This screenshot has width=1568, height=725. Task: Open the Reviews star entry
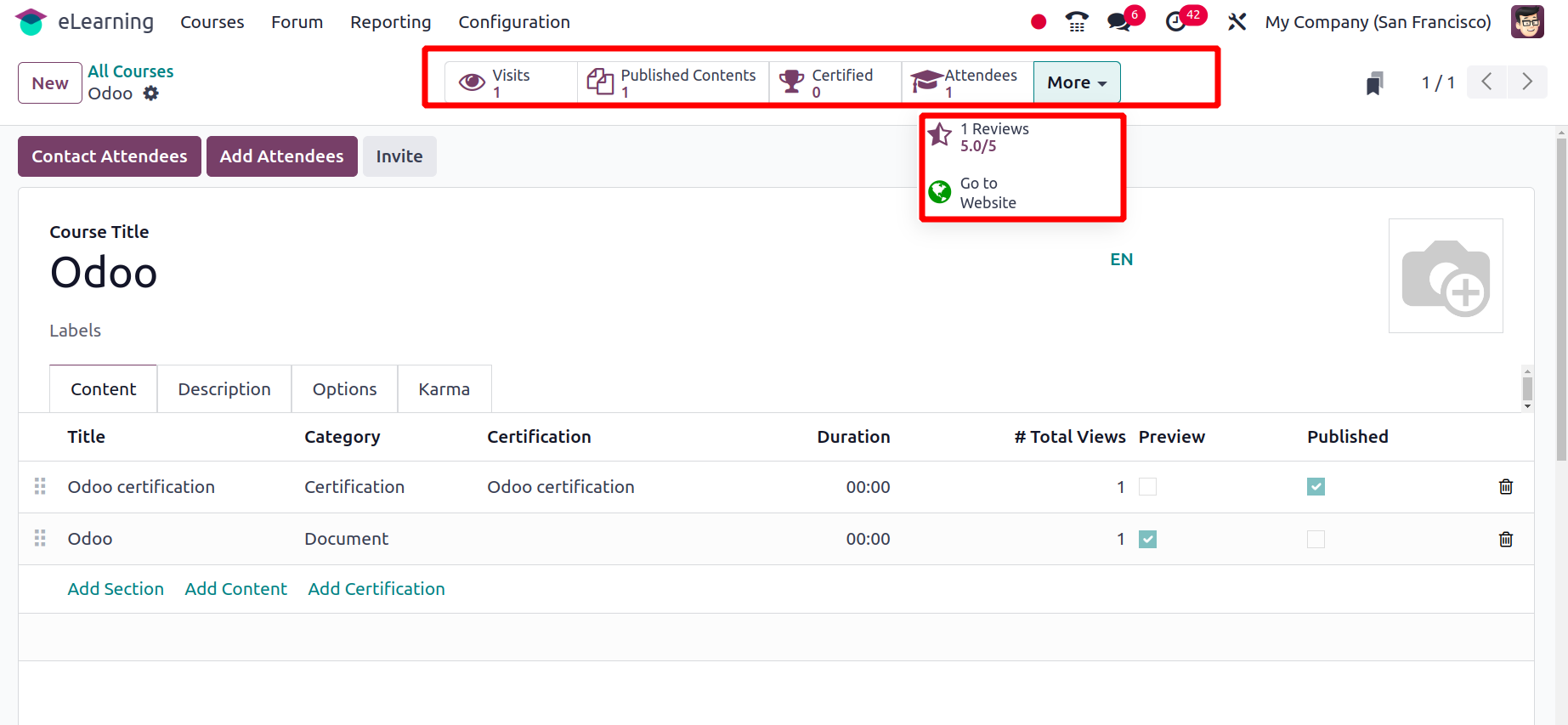coord(1022,137)
